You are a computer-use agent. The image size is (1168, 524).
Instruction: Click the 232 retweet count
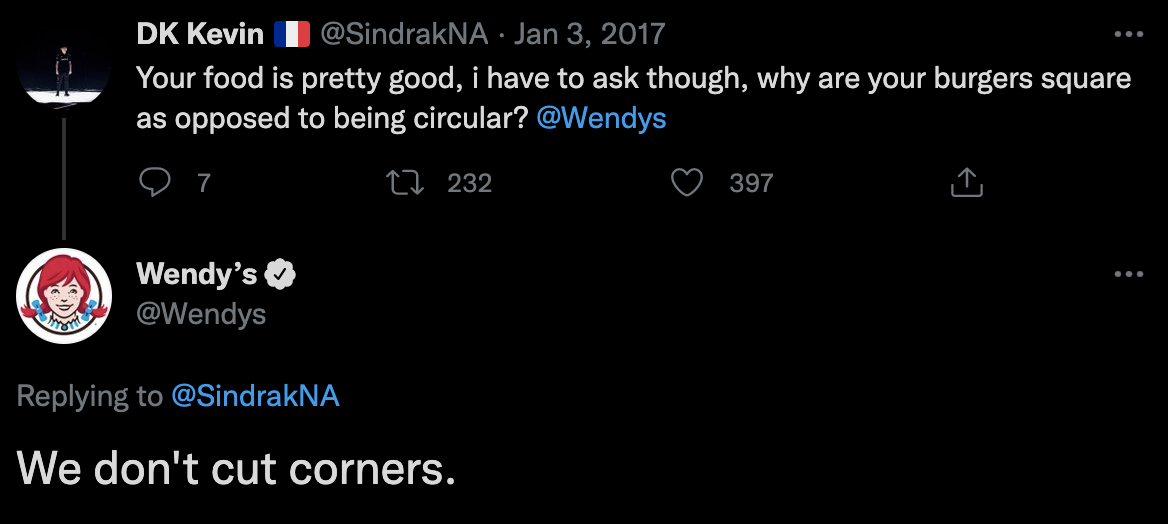click(x=469, y=183)
